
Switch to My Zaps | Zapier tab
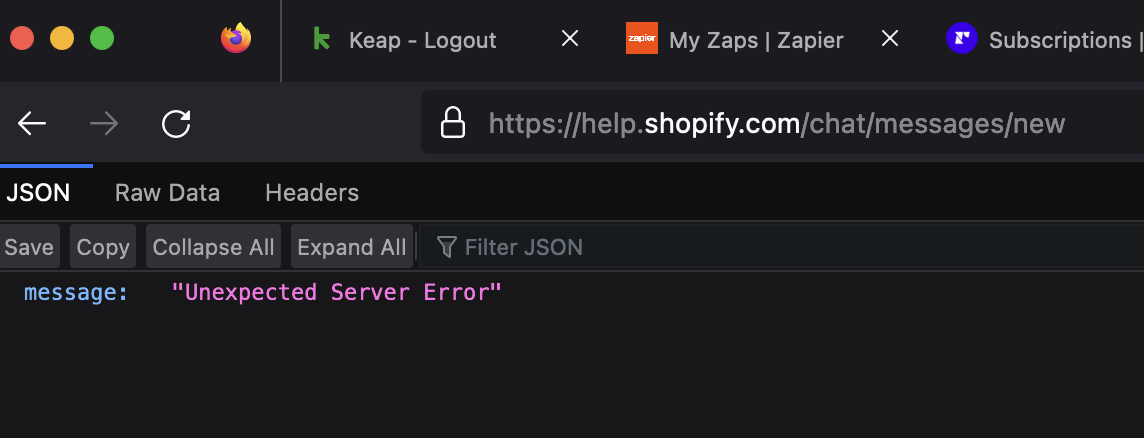(755, 41)
